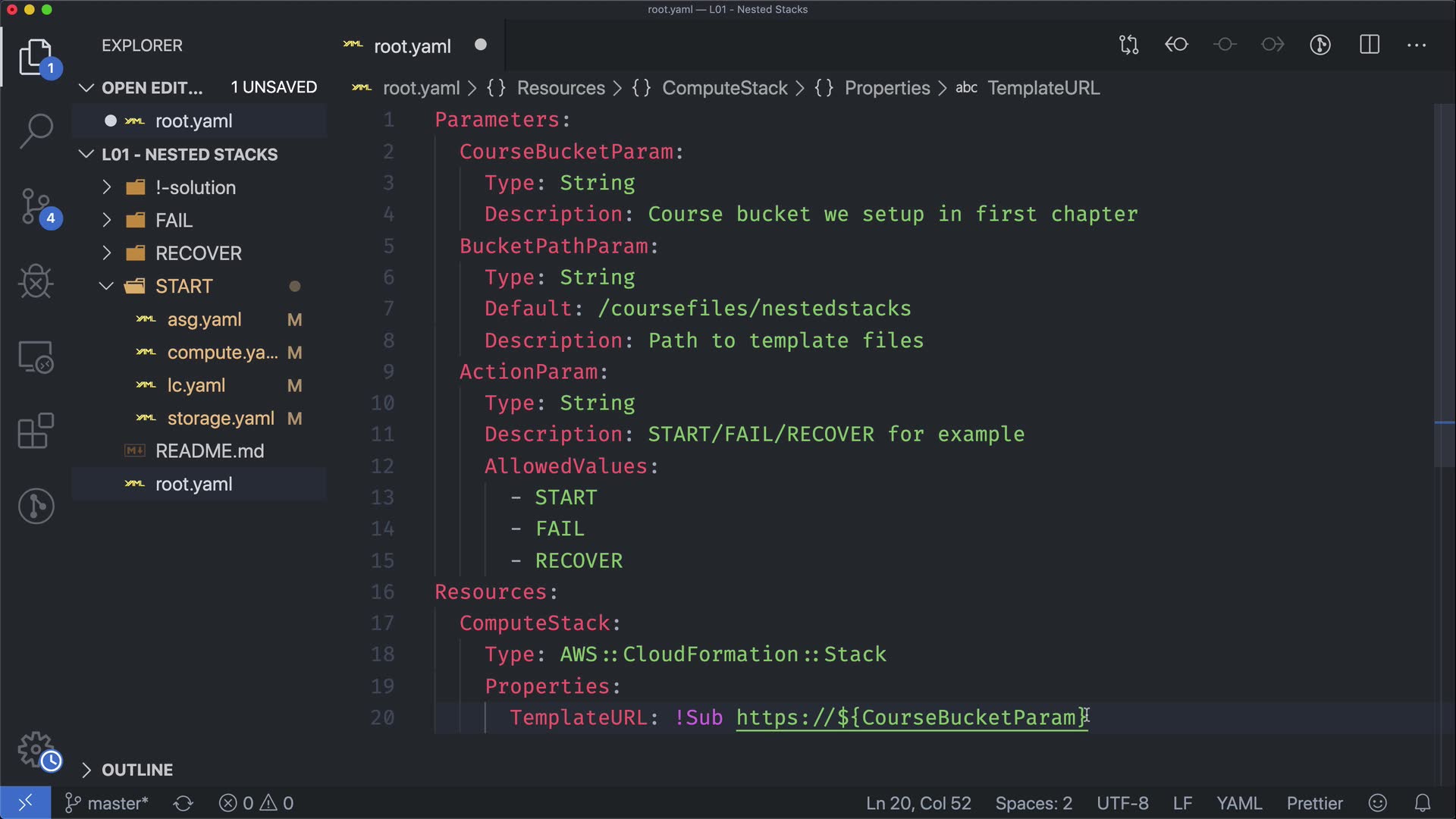The width and height of the screenshot is (1456, 819).
Task: Expand the !-solution folder
Action: pos(195,187)
